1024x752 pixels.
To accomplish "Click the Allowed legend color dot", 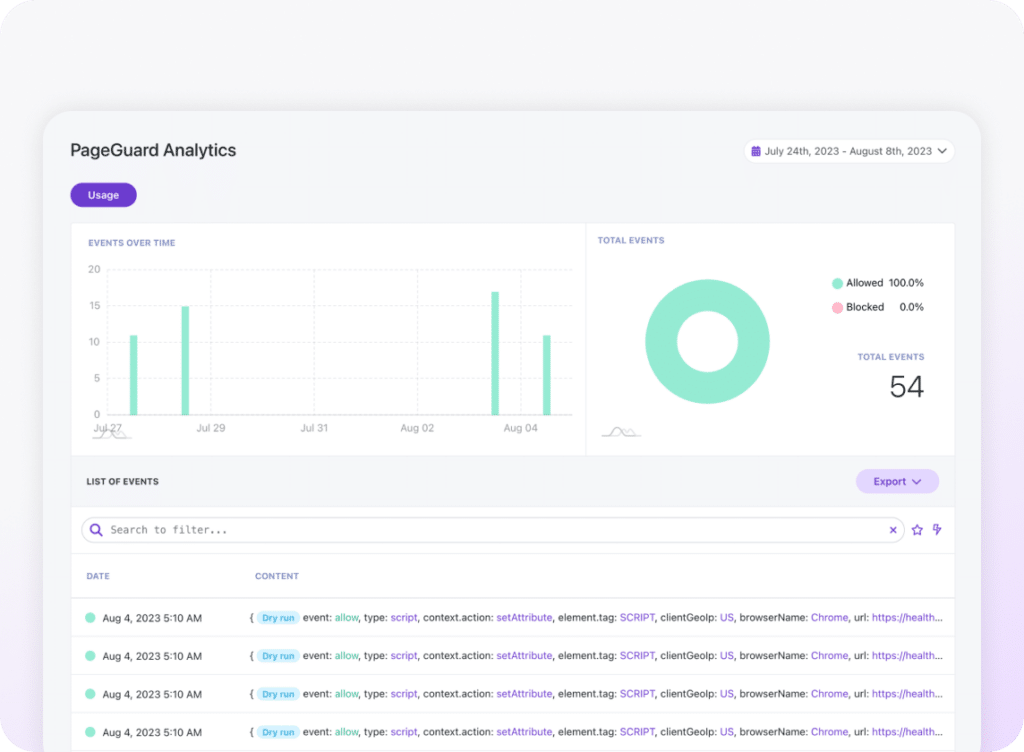I will (x=837, y=283).
